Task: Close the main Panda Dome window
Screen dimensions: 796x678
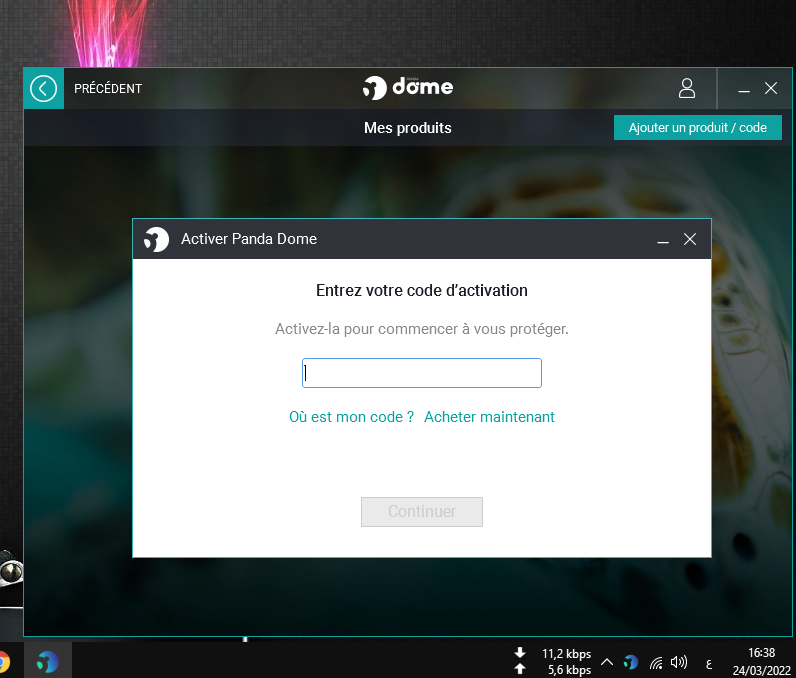Action: pyautogui.click(x=771, y=88)
